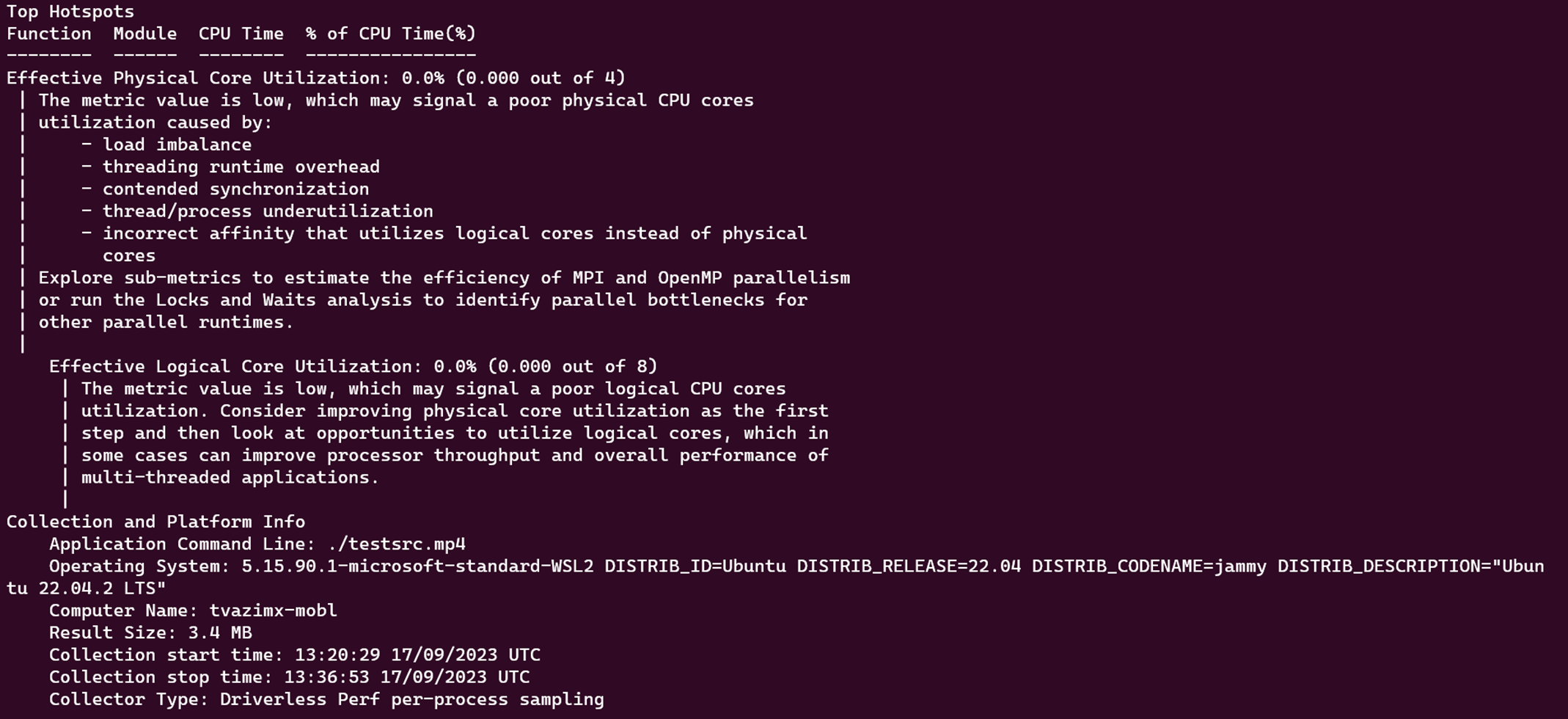Click the 'Result Size: 3.4 MB' line
Viewport: 1568px width, 719px height.
click(150, 632)
